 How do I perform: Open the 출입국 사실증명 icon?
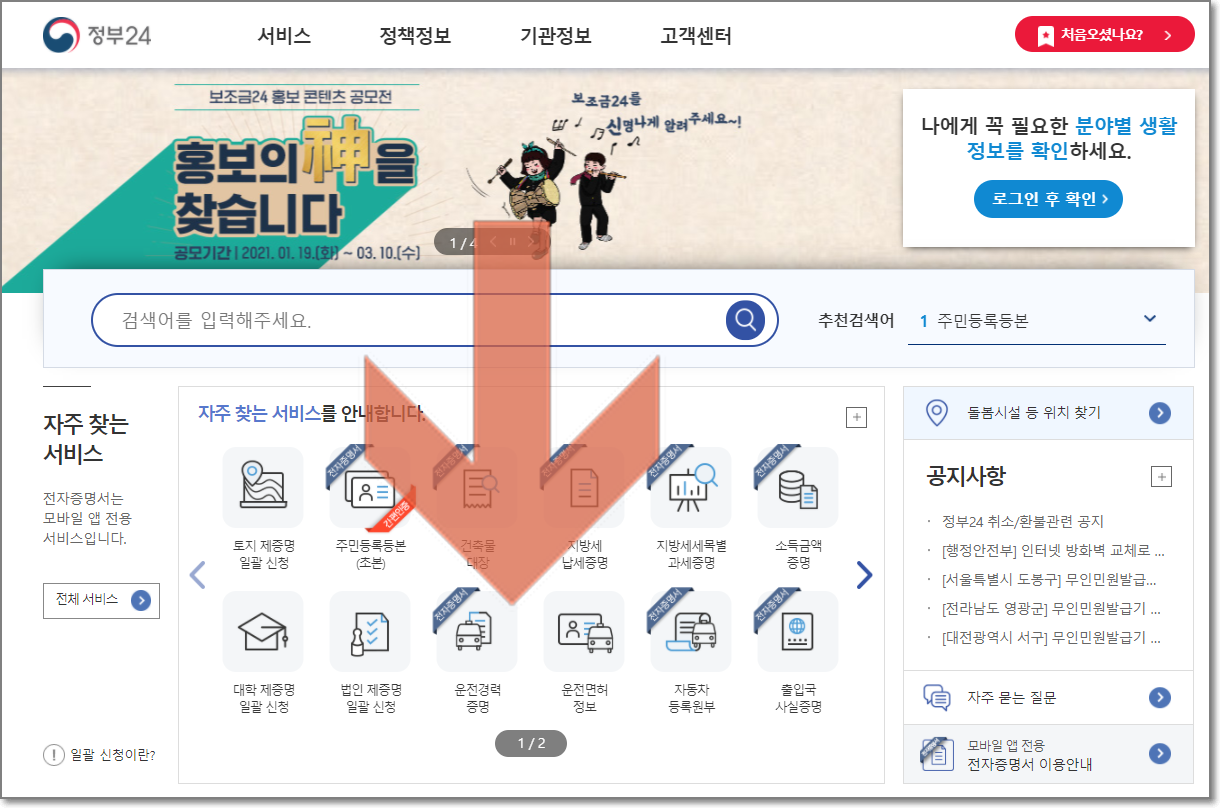click(798, 631)
